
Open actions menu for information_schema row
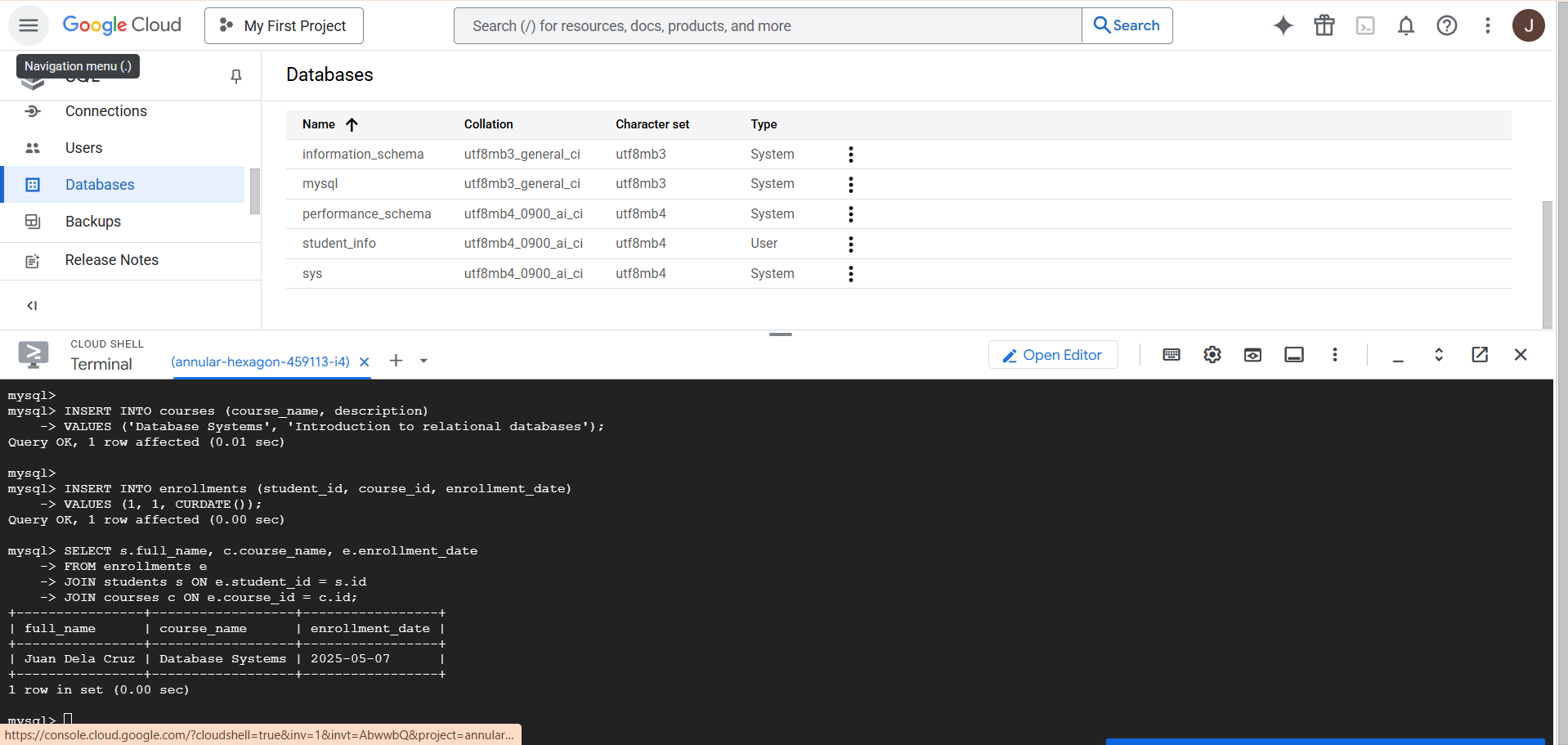click(x=851, y=155)
